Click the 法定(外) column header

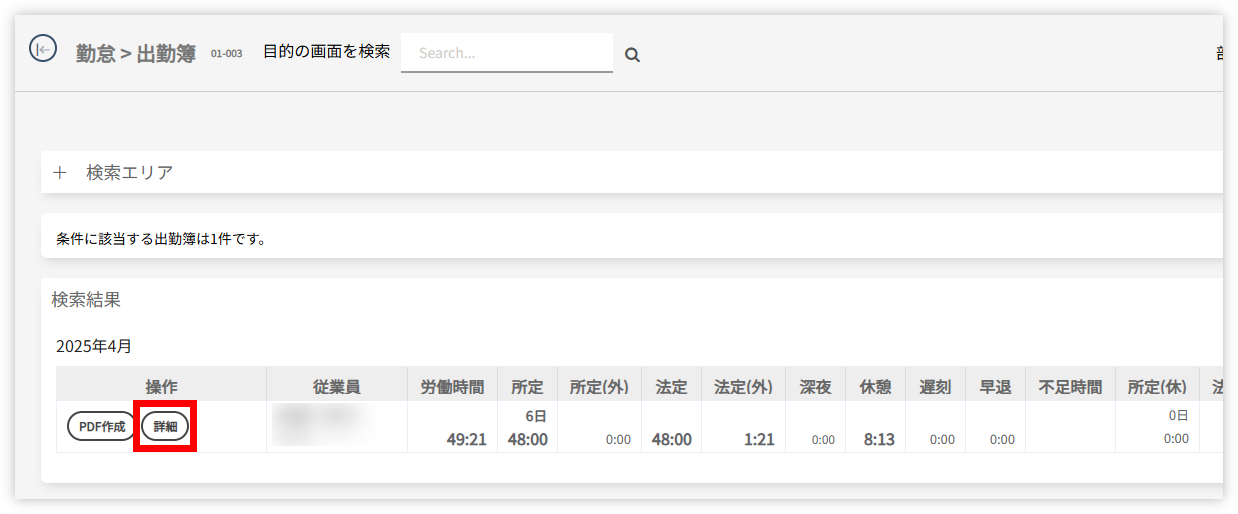pos(743,387)
